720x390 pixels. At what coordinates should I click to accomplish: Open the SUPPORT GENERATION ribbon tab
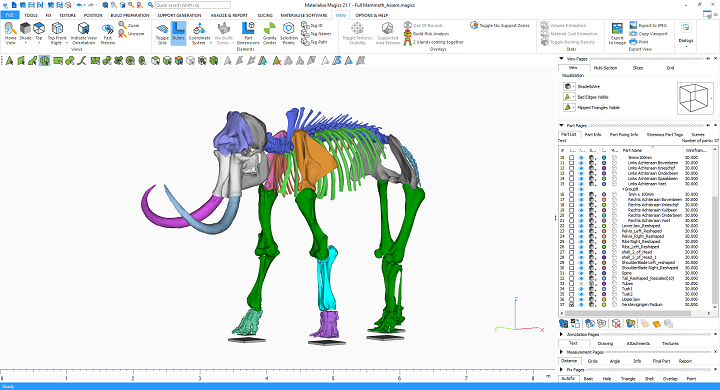(x=179, y=15)
